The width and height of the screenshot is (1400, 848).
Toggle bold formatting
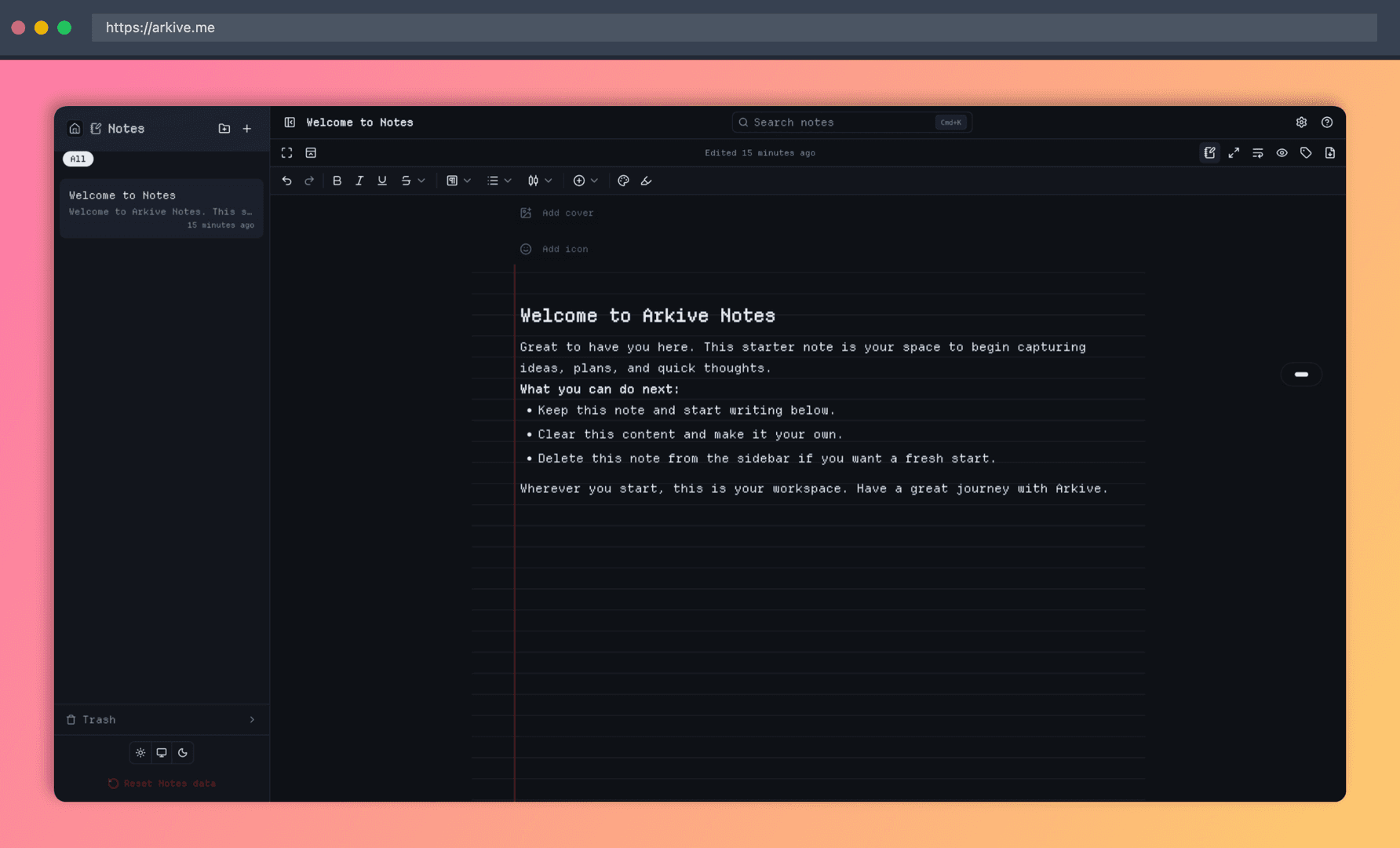click(337, 181)
